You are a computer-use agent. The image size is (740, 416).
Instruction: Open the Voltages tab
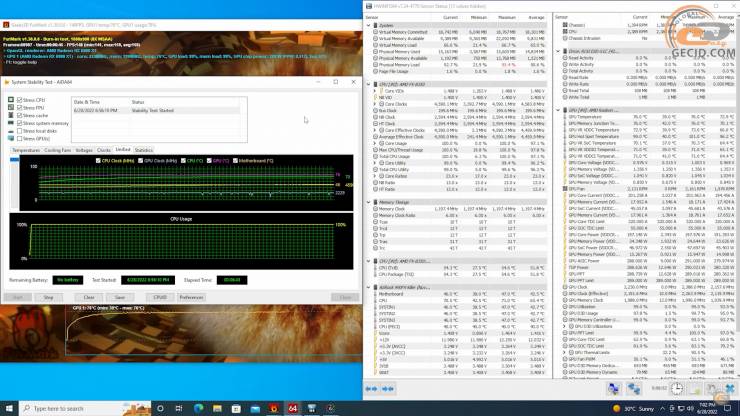pos(84,150)
